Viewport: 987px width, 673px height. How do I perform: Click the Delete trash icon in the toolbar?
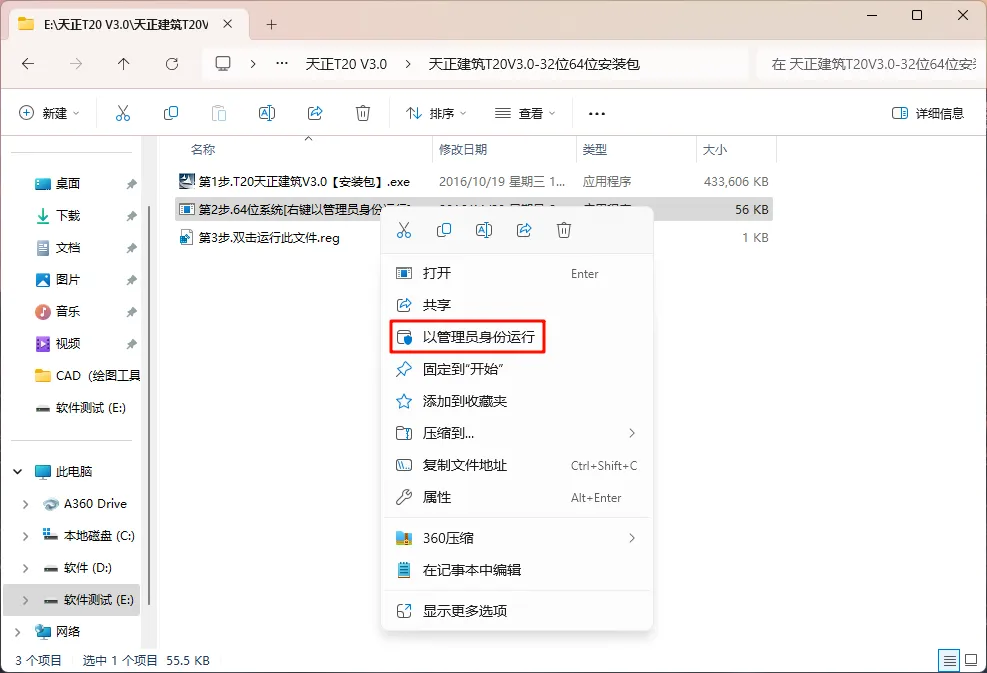tap(363, 113)
